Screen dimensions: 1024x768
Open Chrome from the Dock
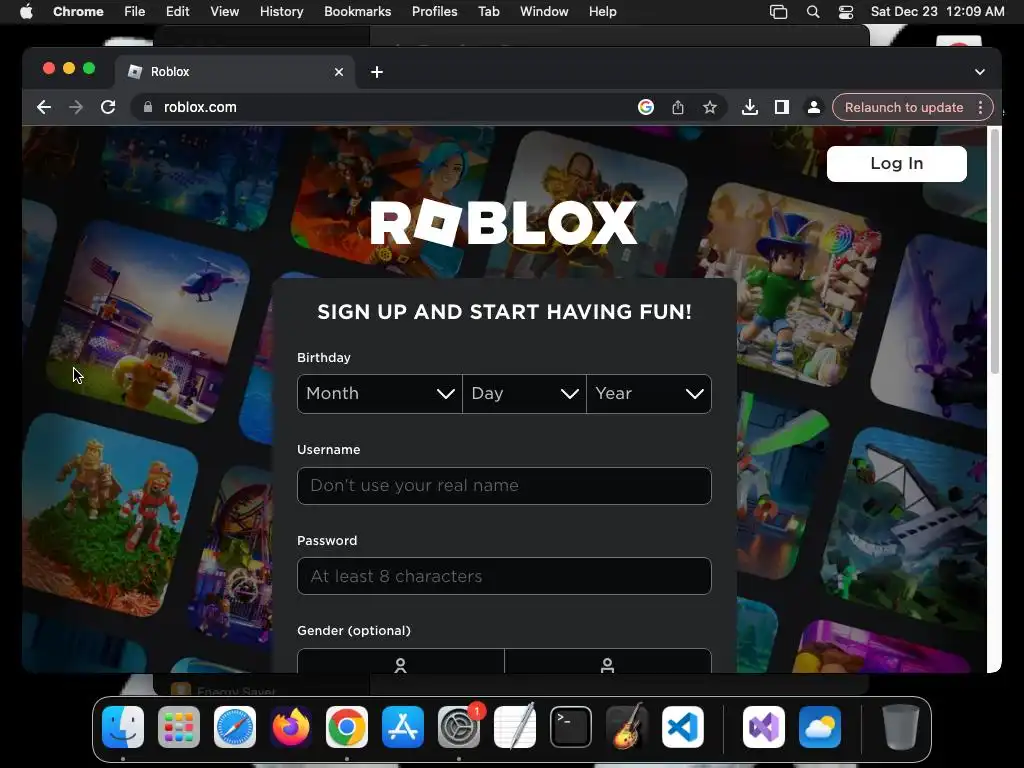347,727
